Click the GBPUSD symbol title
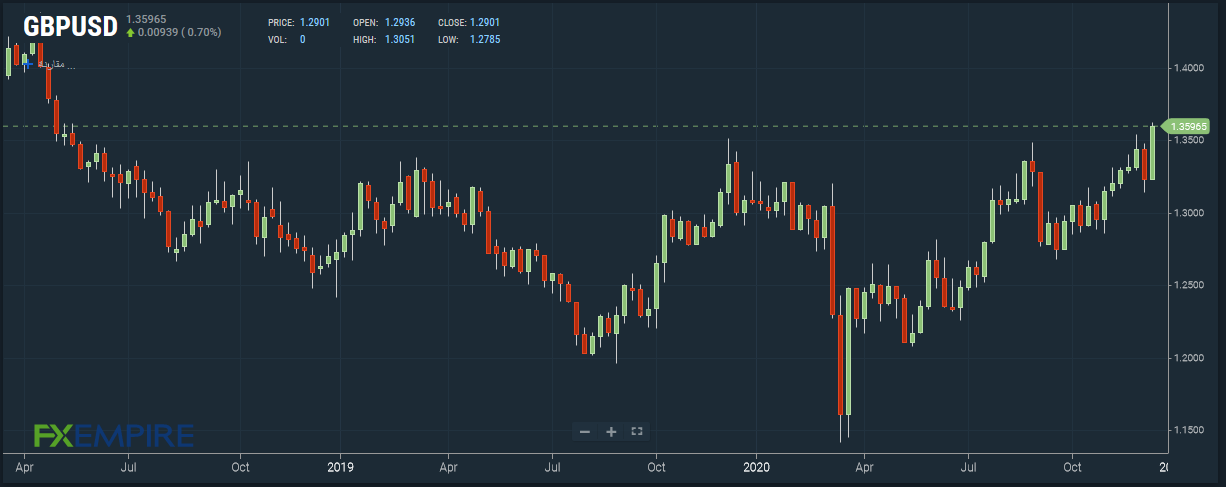The height and width of the screenshot is (487, 1226). point(70,26)
